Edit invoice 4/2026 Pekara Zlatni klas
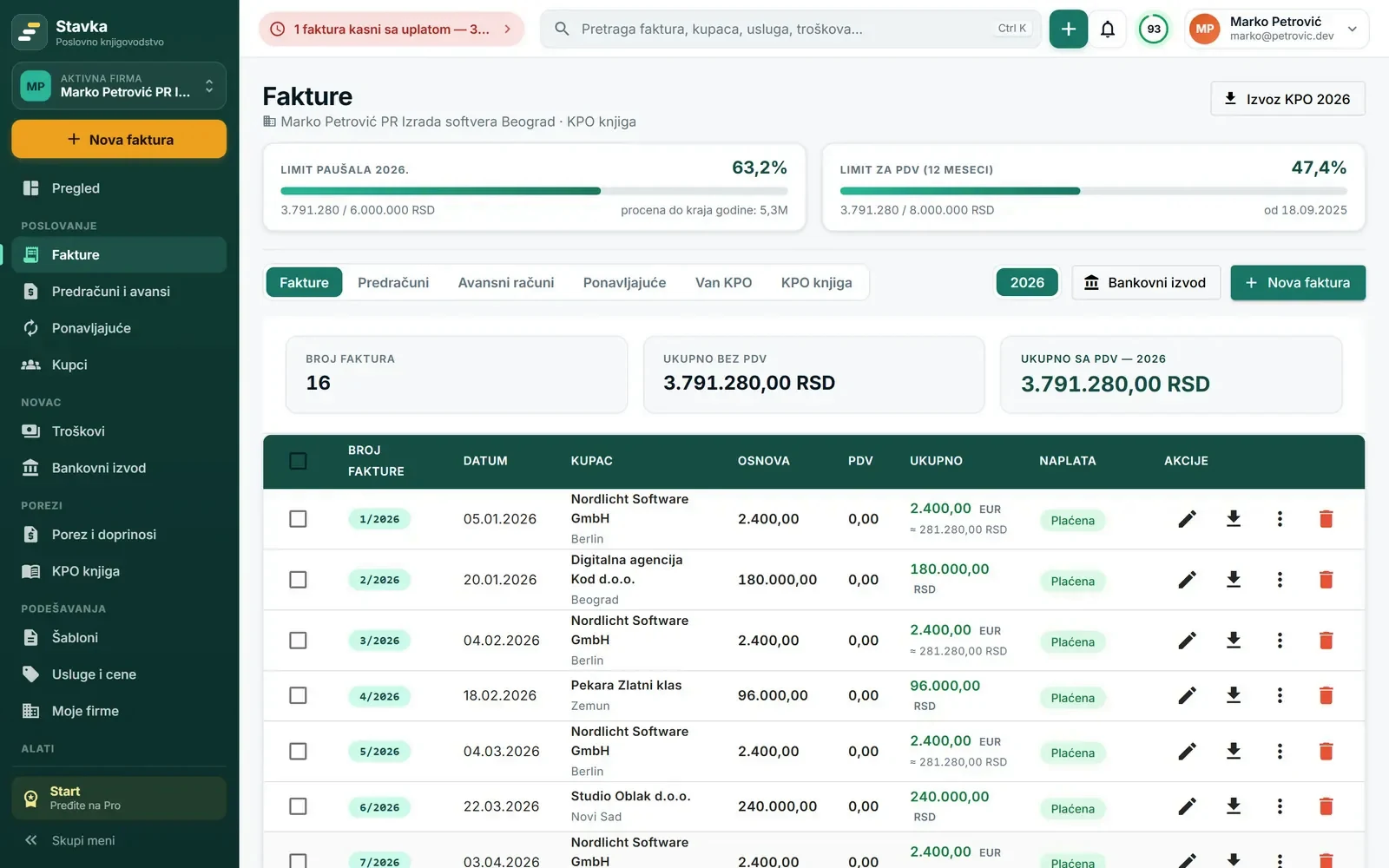The height and width of the screenshot is (868, 1389). pos(1187,695)
